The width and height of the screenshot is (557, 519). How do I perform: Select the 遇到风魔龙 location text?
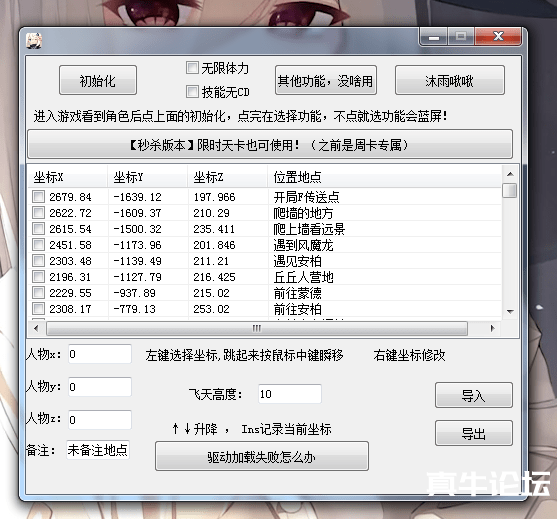(x=303, y=245)
